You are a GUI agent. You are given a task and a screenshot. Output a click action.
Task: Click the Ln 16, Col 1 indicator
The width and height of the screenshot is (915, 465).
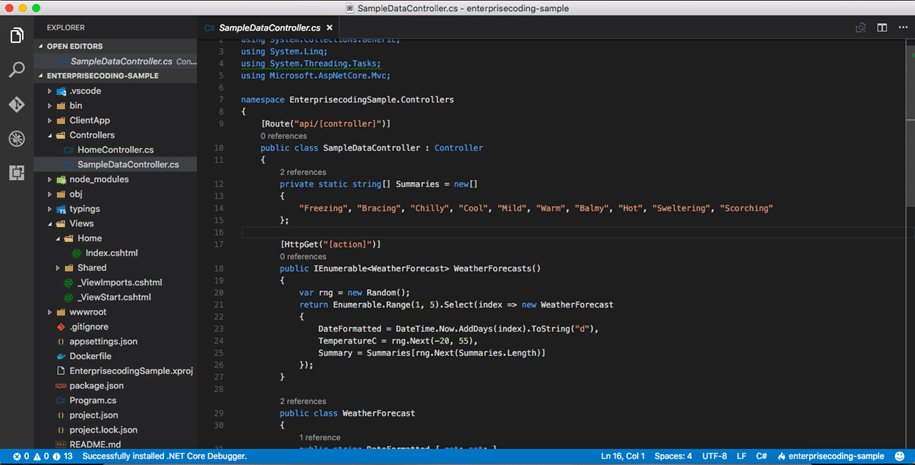pyautogui.click(x=623, y=456)
